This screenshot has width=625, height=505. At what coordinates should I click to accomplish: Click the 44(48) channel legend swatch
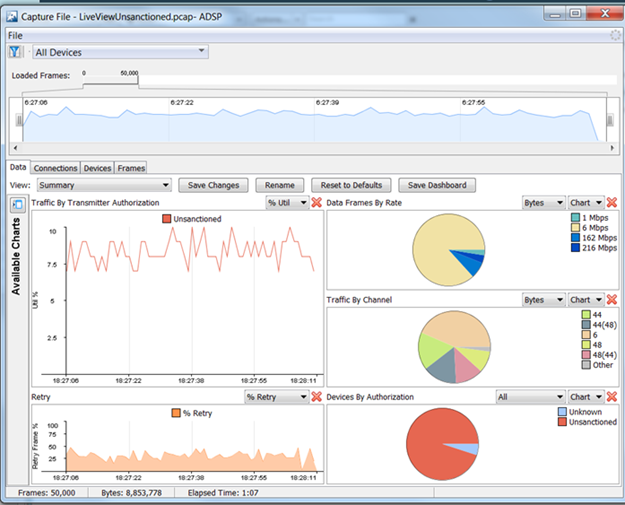(586, 324)
